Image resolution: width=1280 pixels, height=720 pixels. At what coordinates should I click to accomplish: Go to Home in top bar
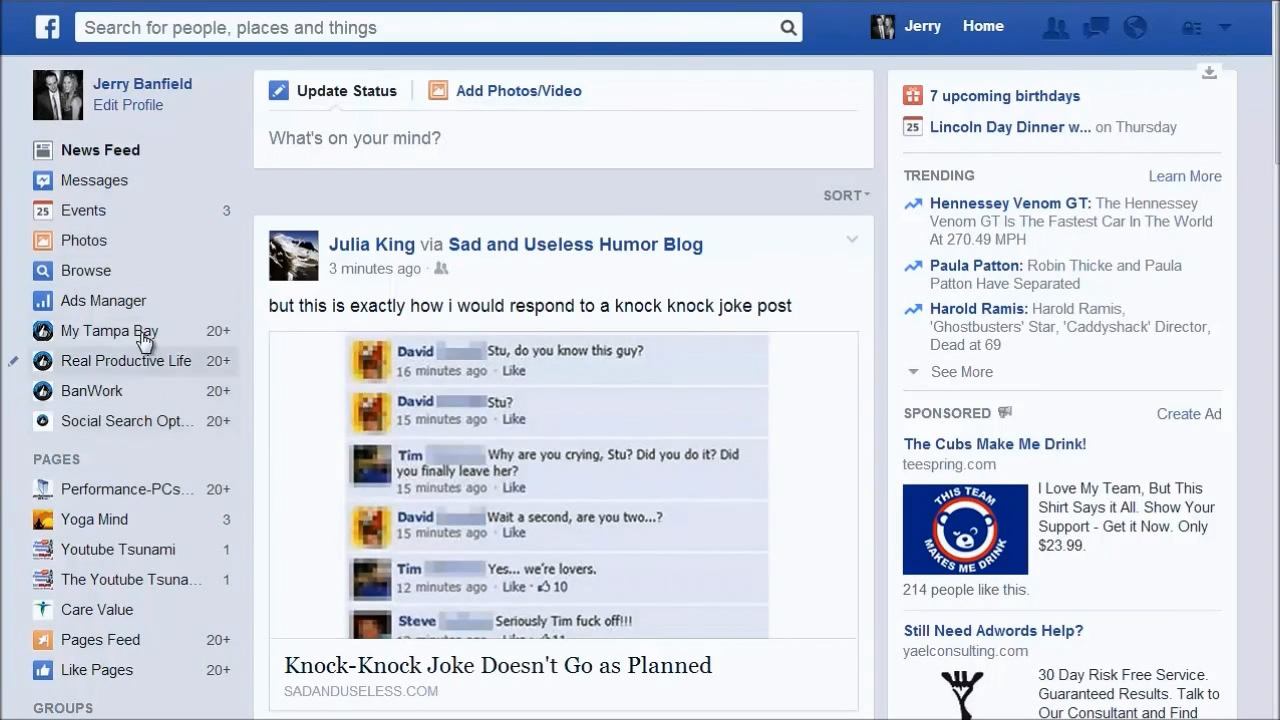(x=983, y=27)
